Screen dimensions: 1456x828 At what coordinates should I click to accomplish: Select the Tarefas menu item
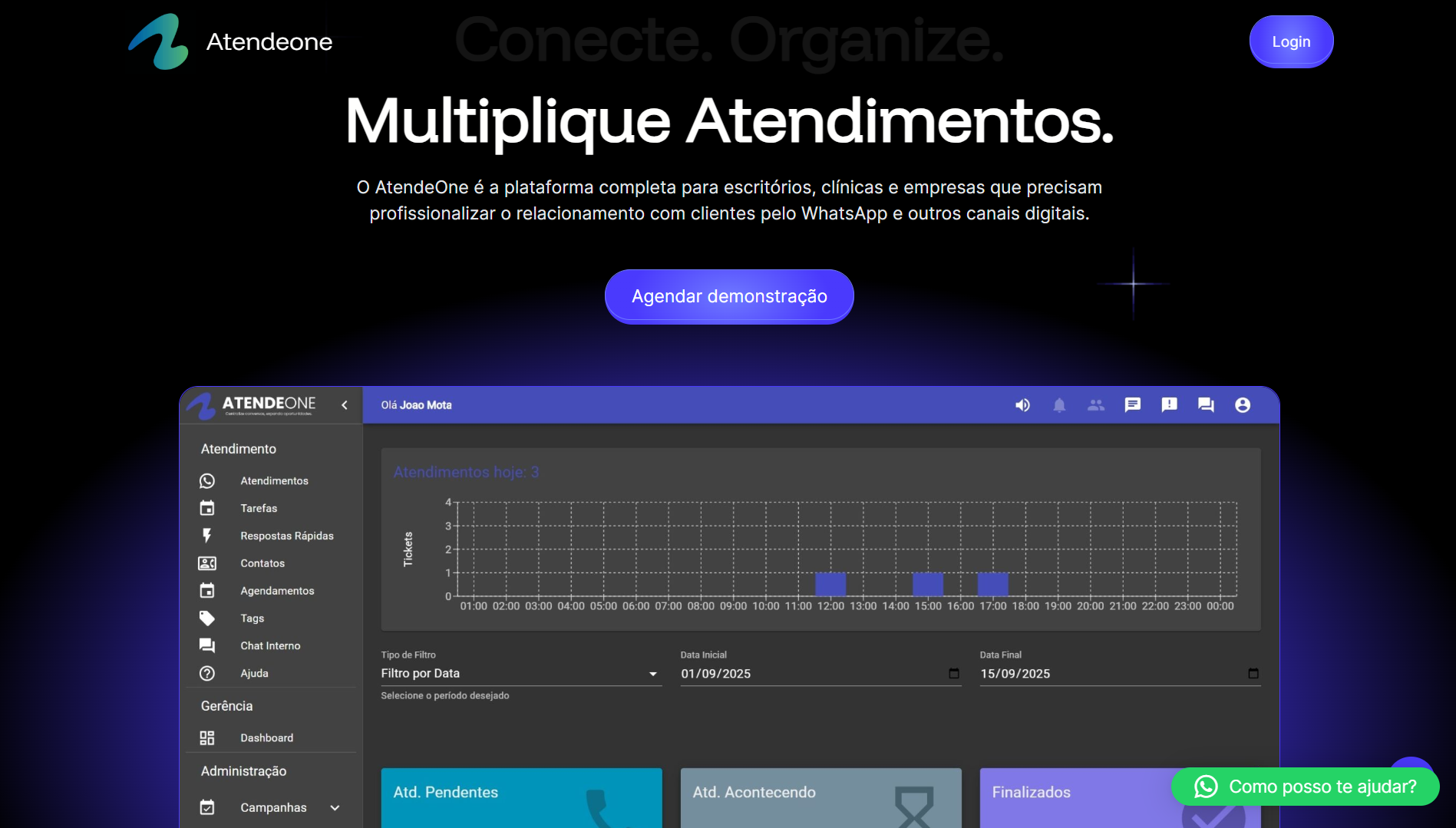258,508
